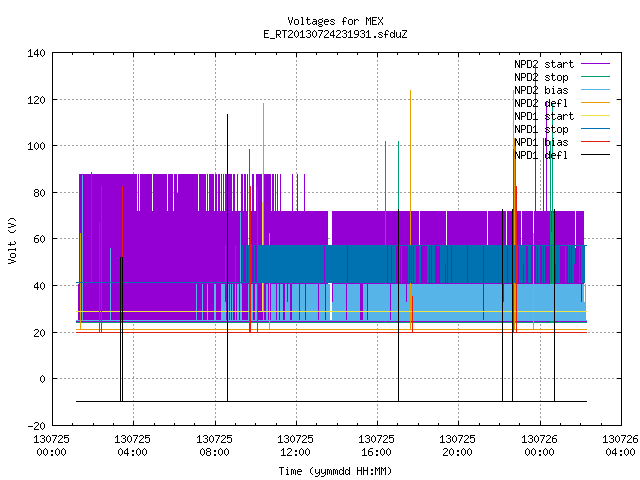
Task: Click the NPD1 bias red legend line
Action: tap(595, 142)
